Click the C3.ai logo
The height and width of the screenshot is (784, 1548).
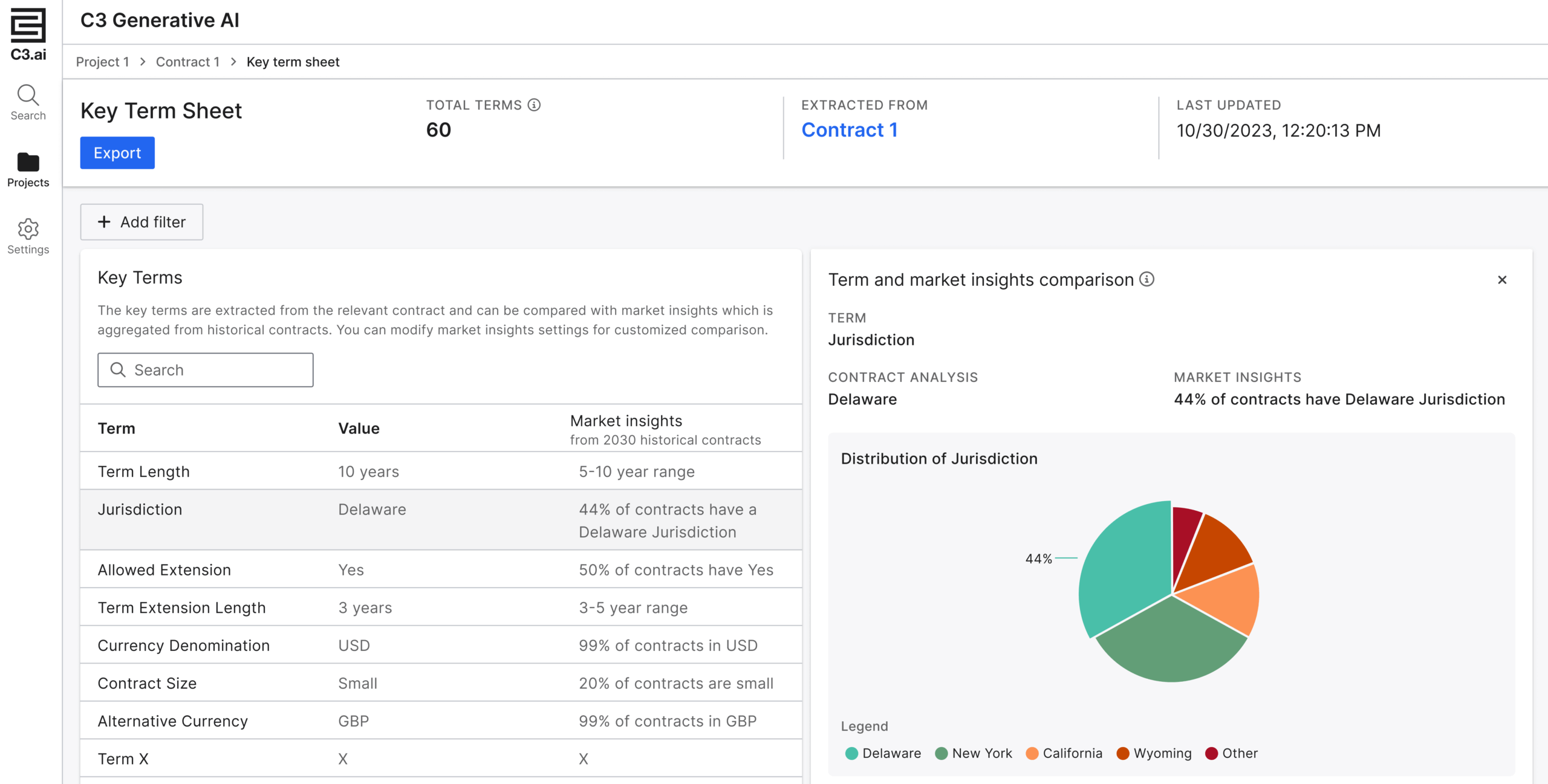pos(28,34)
